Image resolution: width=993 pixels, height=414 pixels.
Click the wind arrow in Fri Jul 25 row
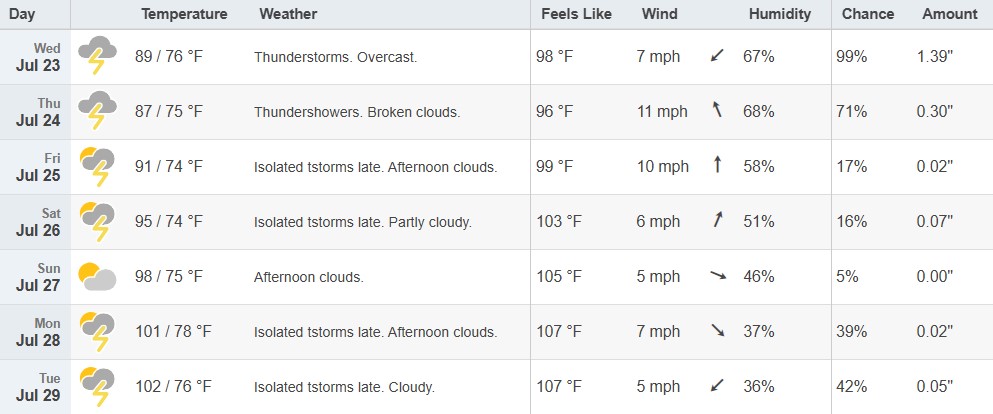tap(718, 166)
